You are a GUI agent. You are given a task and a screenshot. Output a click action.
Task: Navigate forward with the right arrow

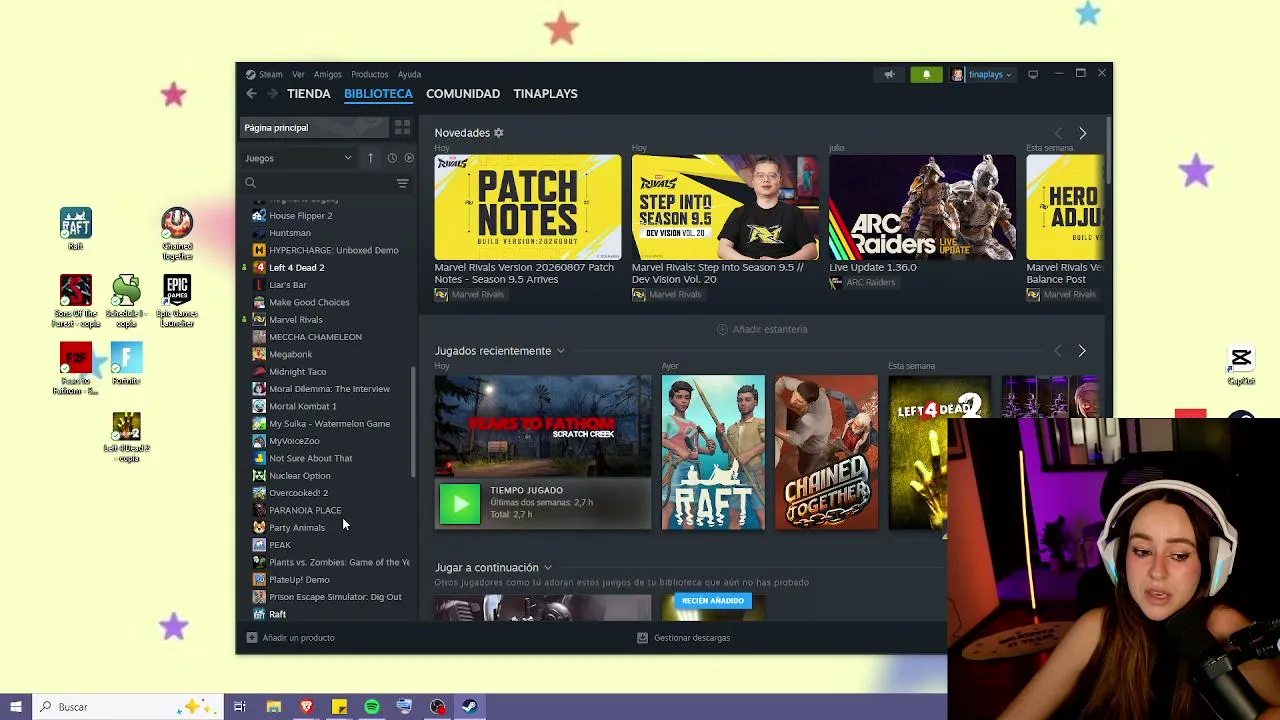[x=271, y=94]
